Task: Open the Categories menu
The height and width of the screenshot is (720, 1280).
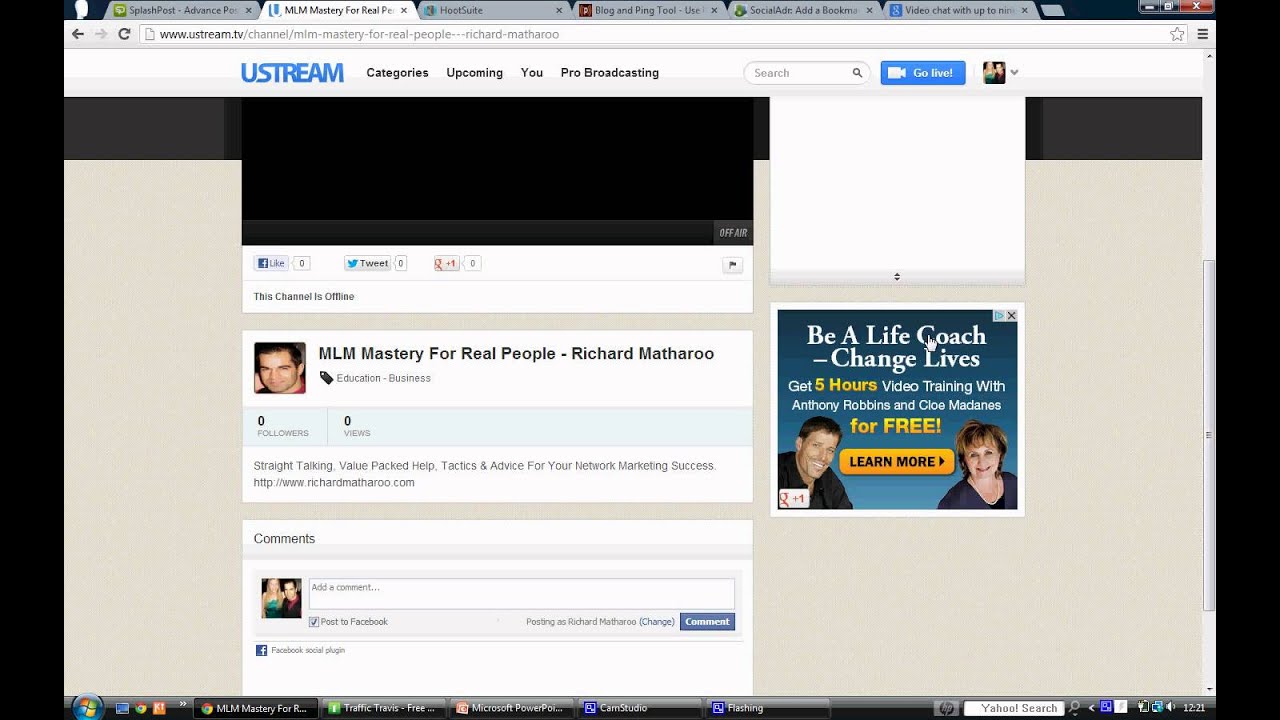Action: (x=397, y=73)
